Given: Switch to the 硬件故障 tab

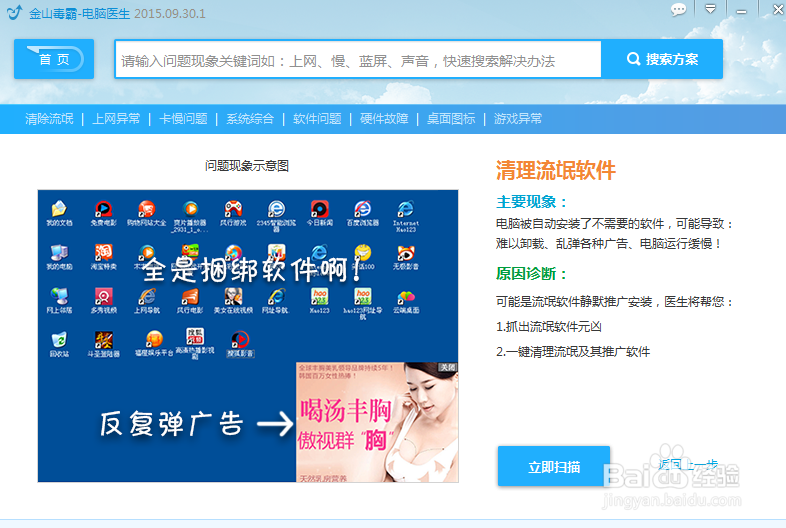Looking at the screenshot, I should coord(384,119).
